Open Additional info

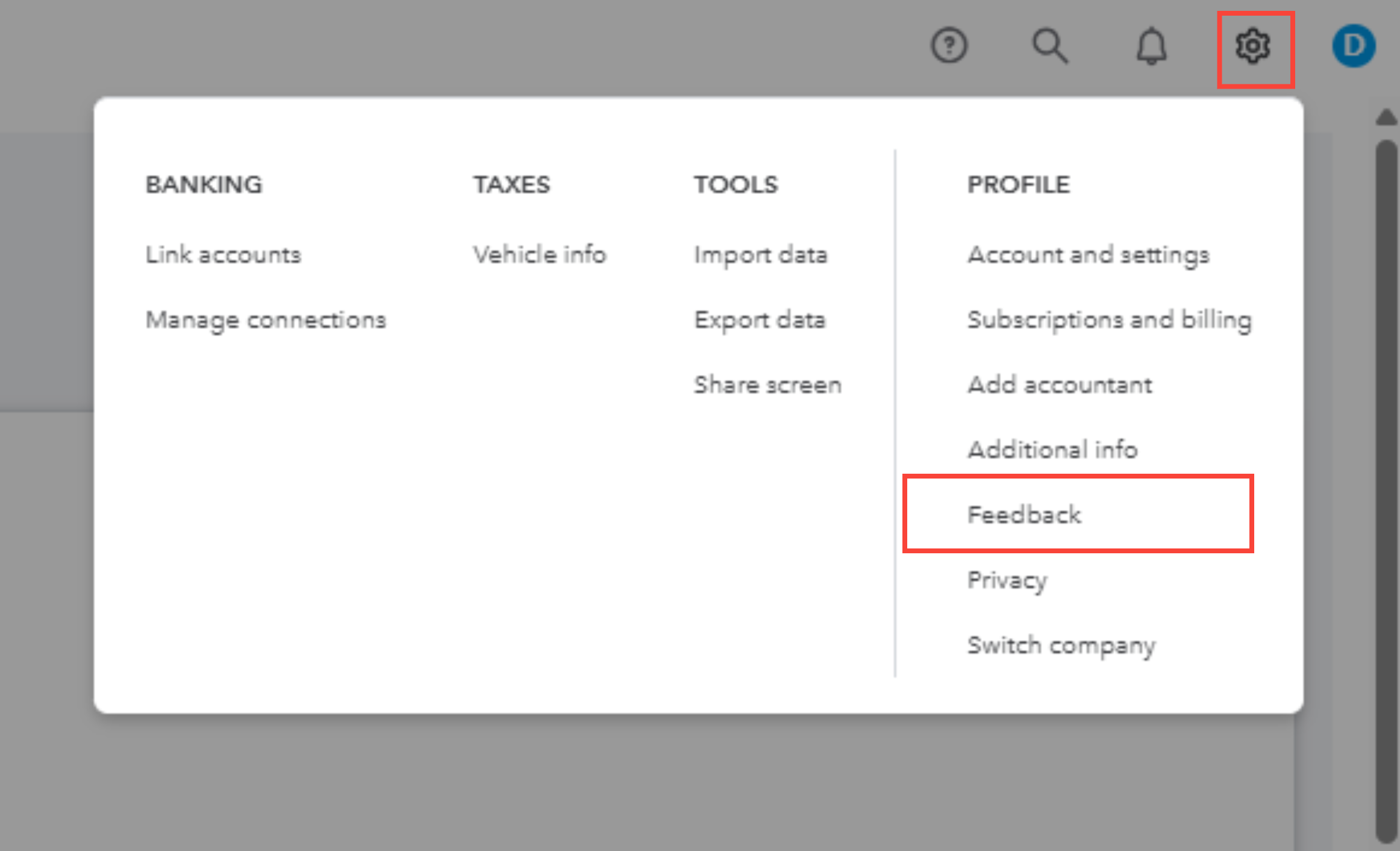[x=1052, y=450]
